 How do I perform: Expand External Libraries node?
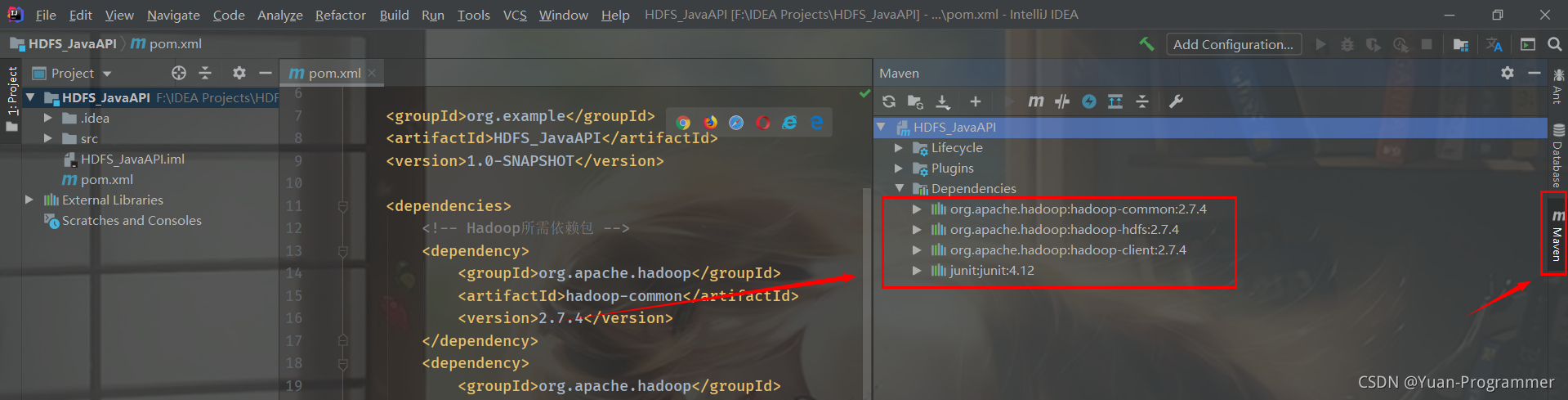click(x=29, y=200)
